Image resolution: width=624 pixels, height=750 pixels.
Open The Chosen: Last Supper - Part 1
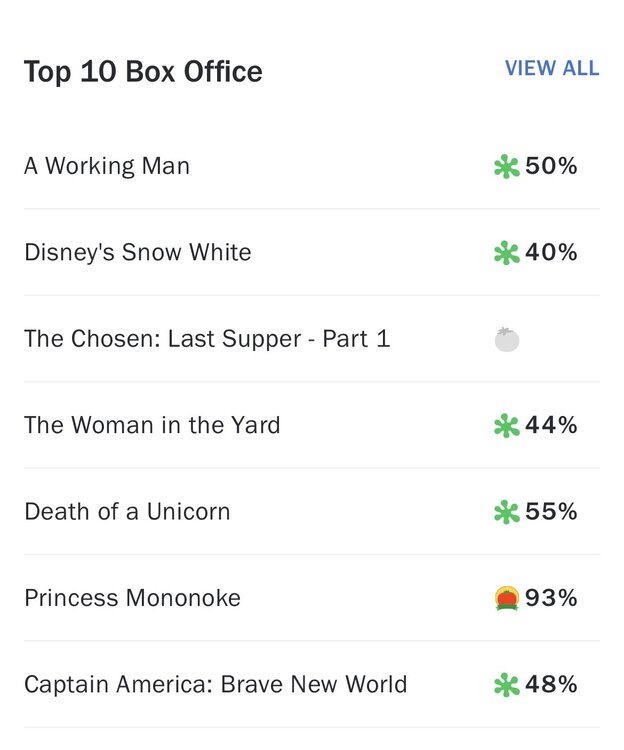207,339
